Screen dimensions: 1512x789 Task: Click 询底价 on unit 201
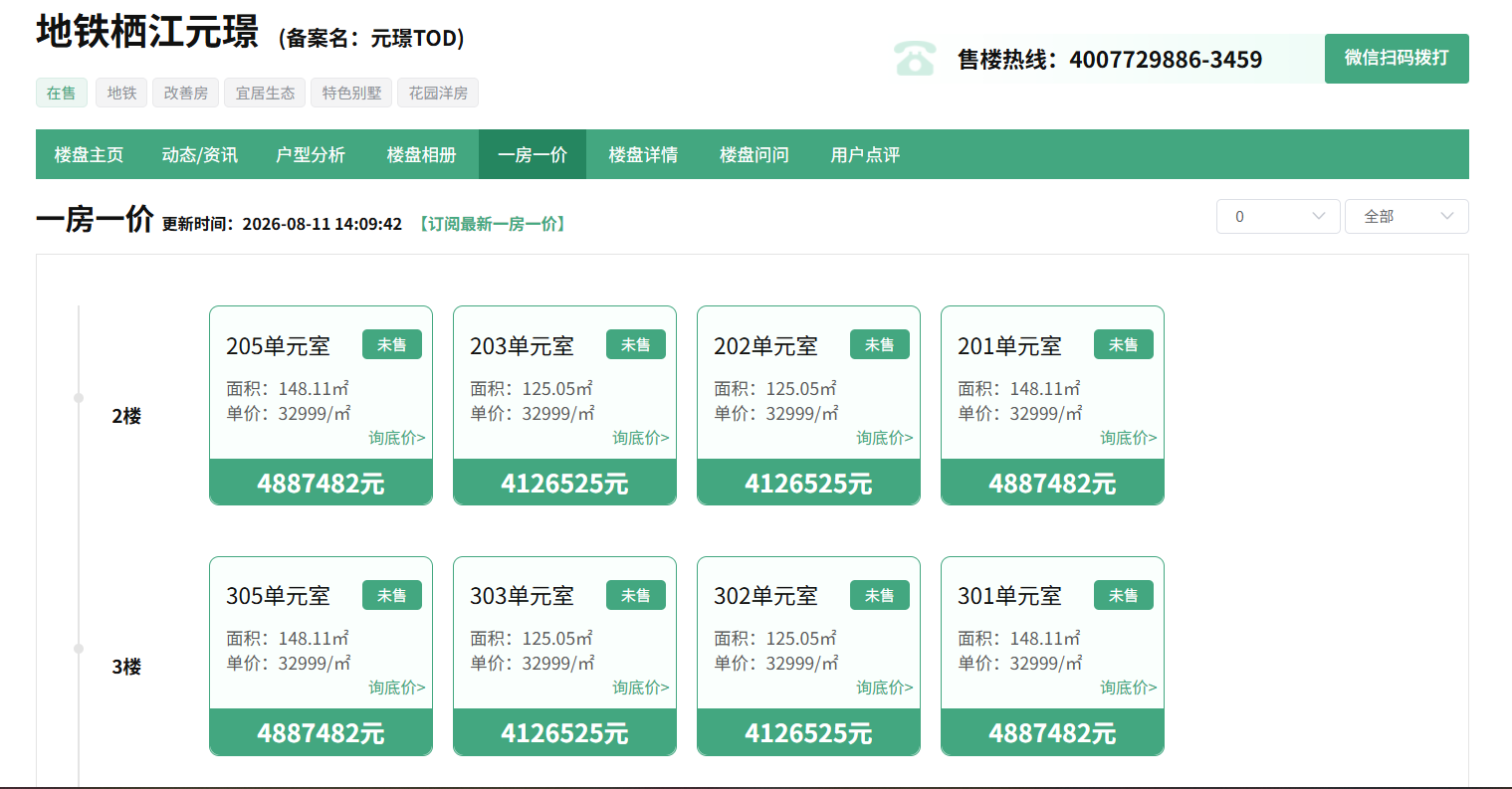(x=1128, y=438)
